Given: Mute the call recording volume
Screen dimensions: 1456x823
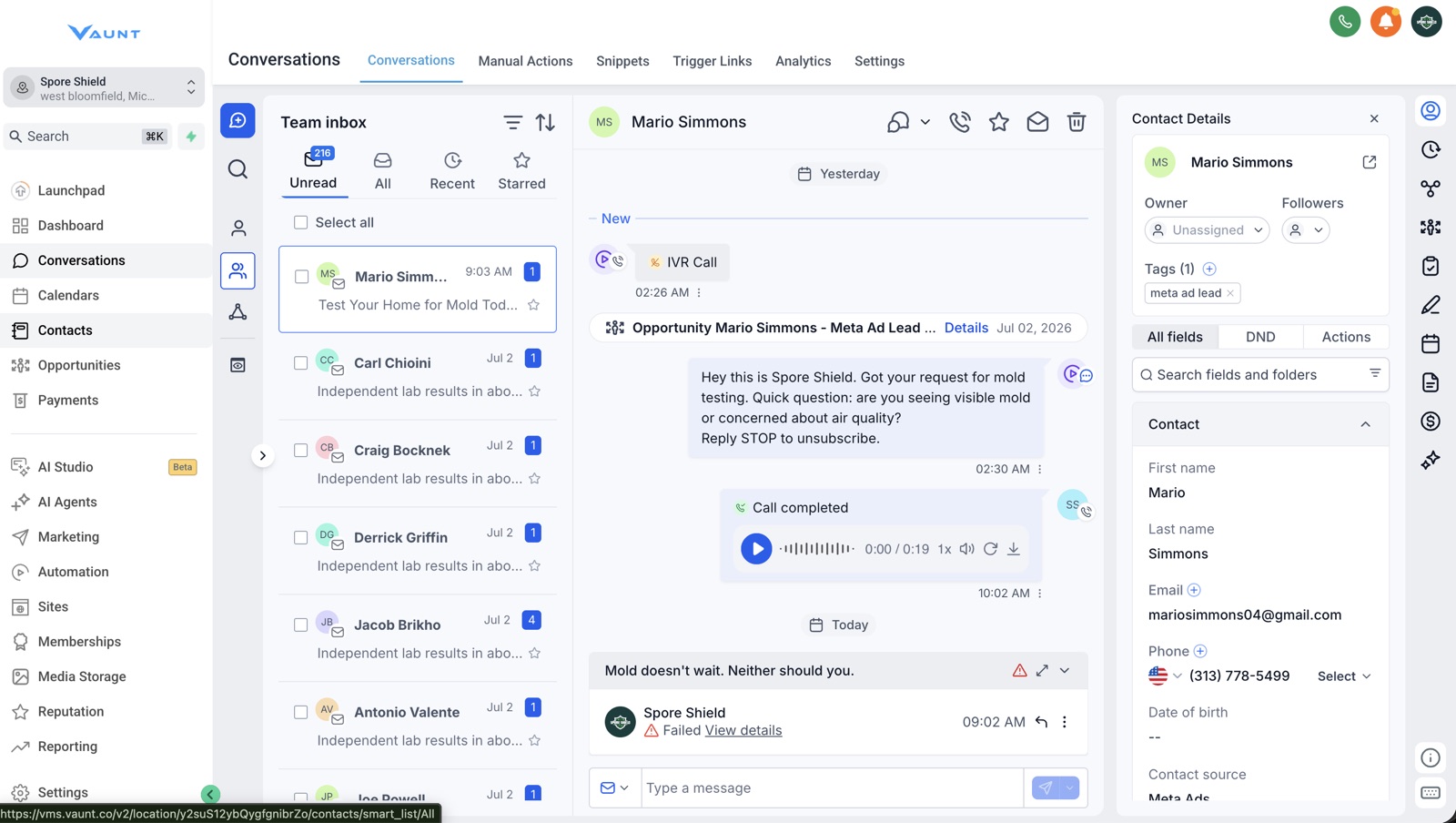Looking at the screenshot, I should (966, 549).
